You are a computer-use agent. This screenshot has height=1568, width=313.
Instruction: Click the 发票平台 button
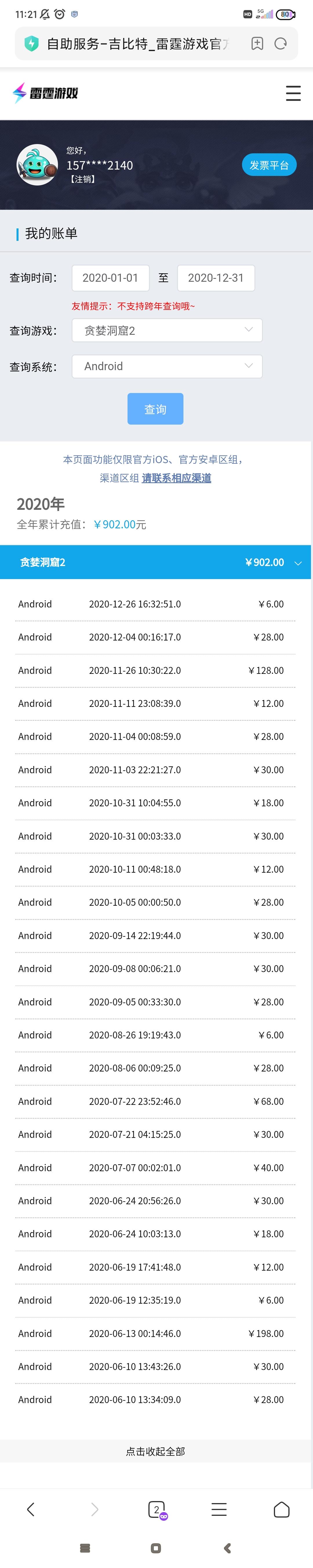(x=269, y=165)
